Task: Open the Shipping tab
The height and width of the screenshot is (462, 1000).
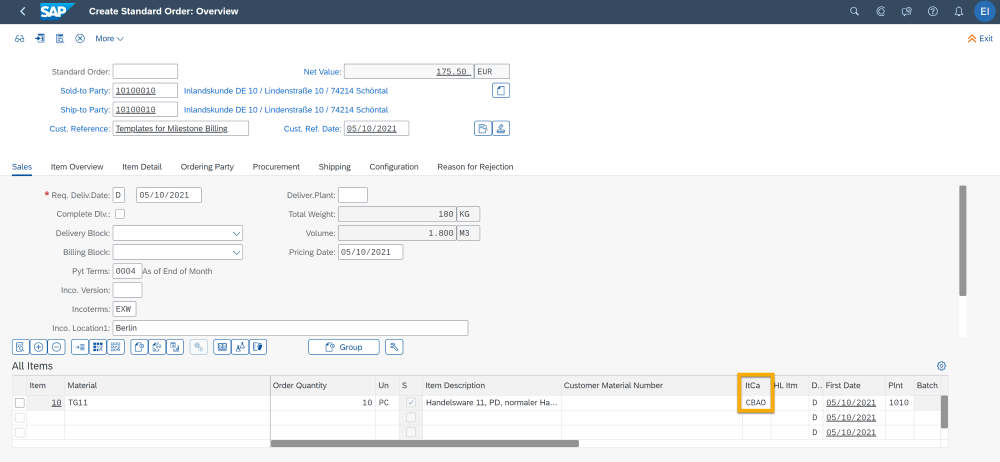Action: point(334,166)
